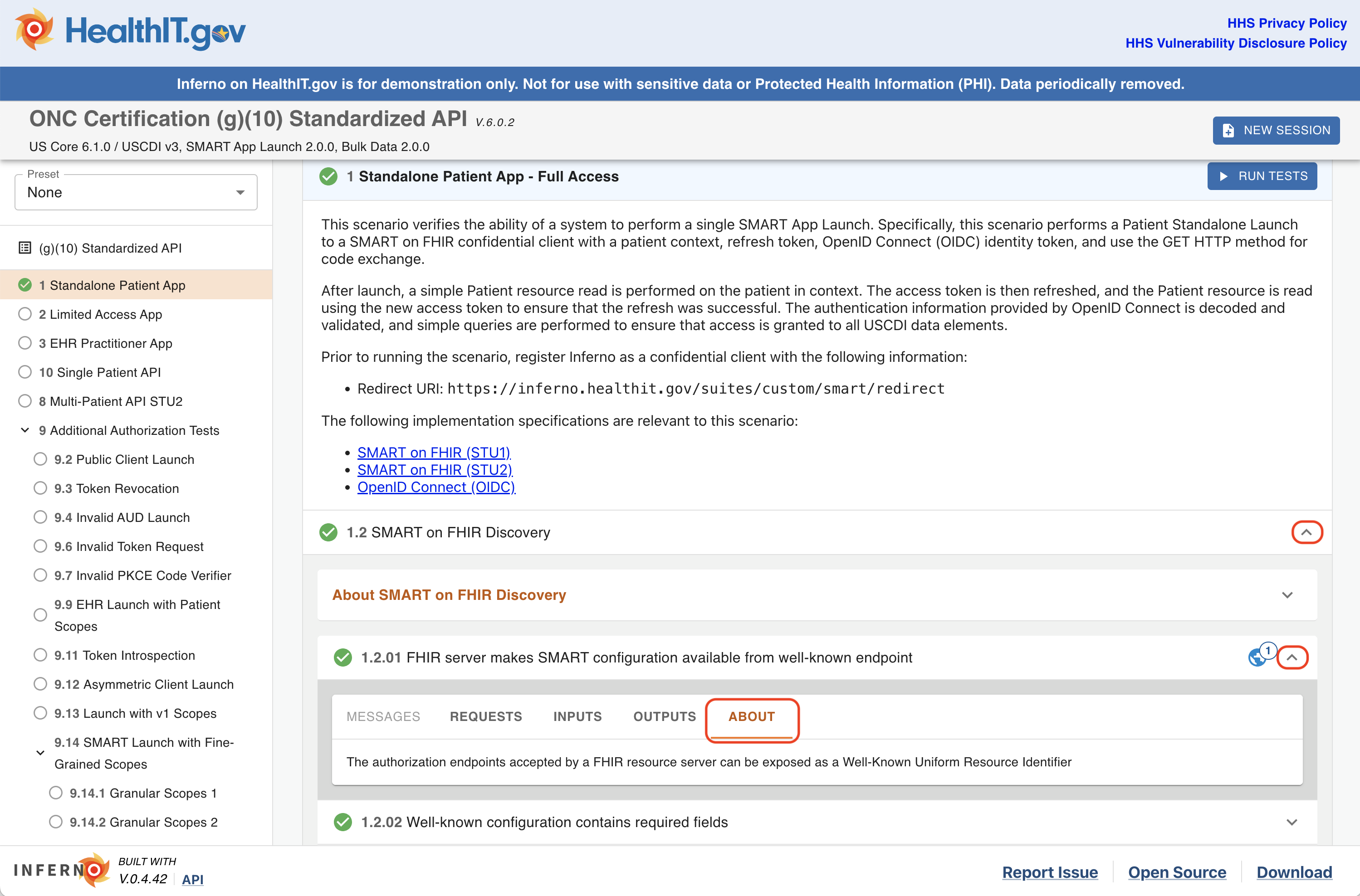This screenshot has height=896, width=1360.
Task: Collapse the 1.2 SMART on FHIR Discovery section
Action: click(1307, 532)
